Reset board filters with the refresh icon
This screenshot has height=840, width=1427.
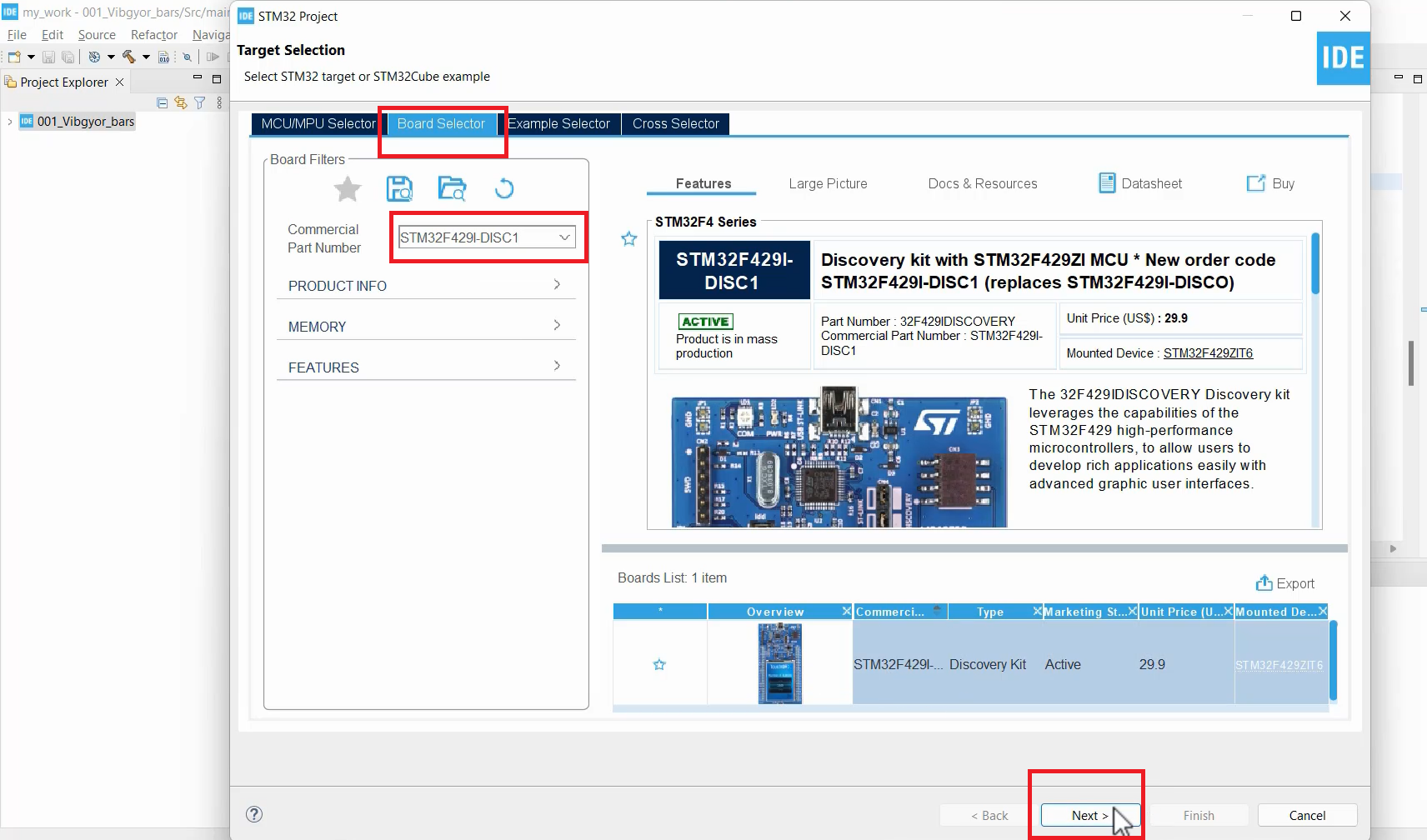coord(504,188)
